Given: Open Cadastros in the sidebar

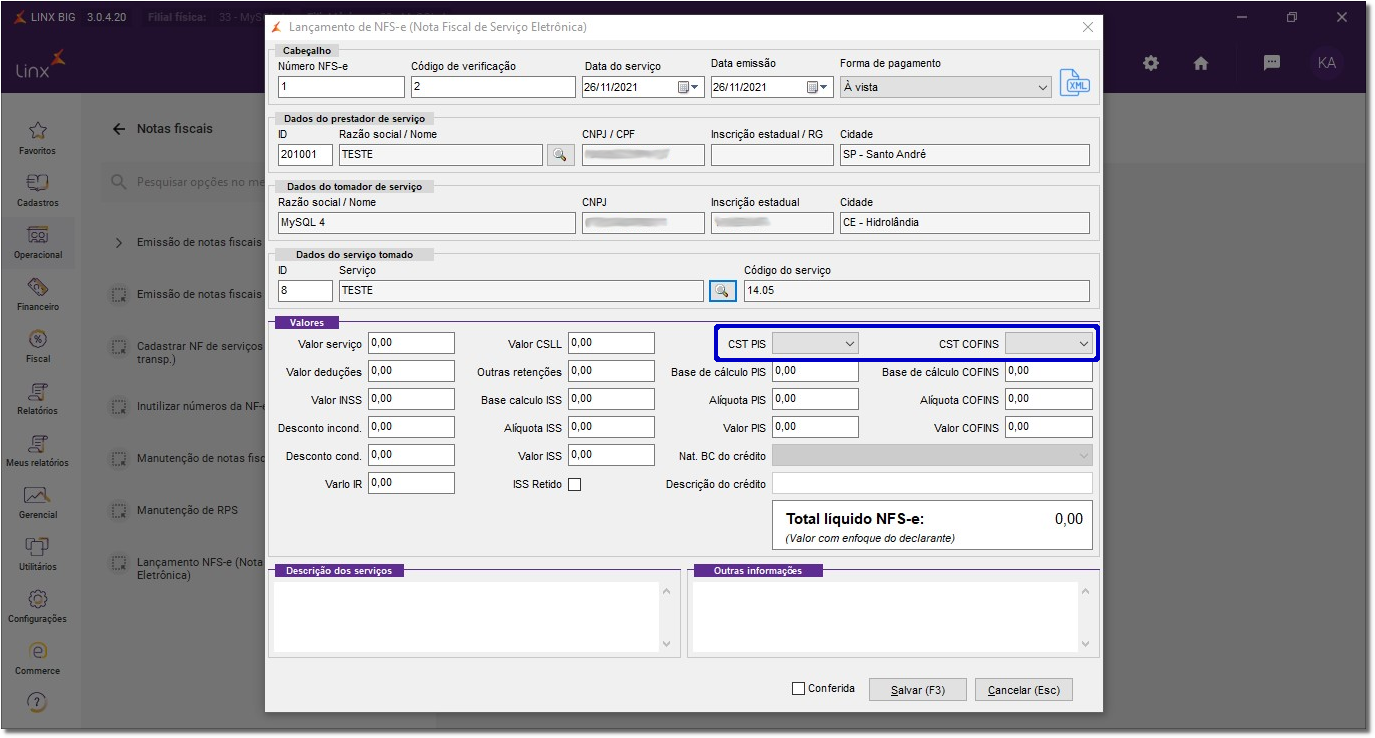Looking at the screenshot, I should click(38, 190).
